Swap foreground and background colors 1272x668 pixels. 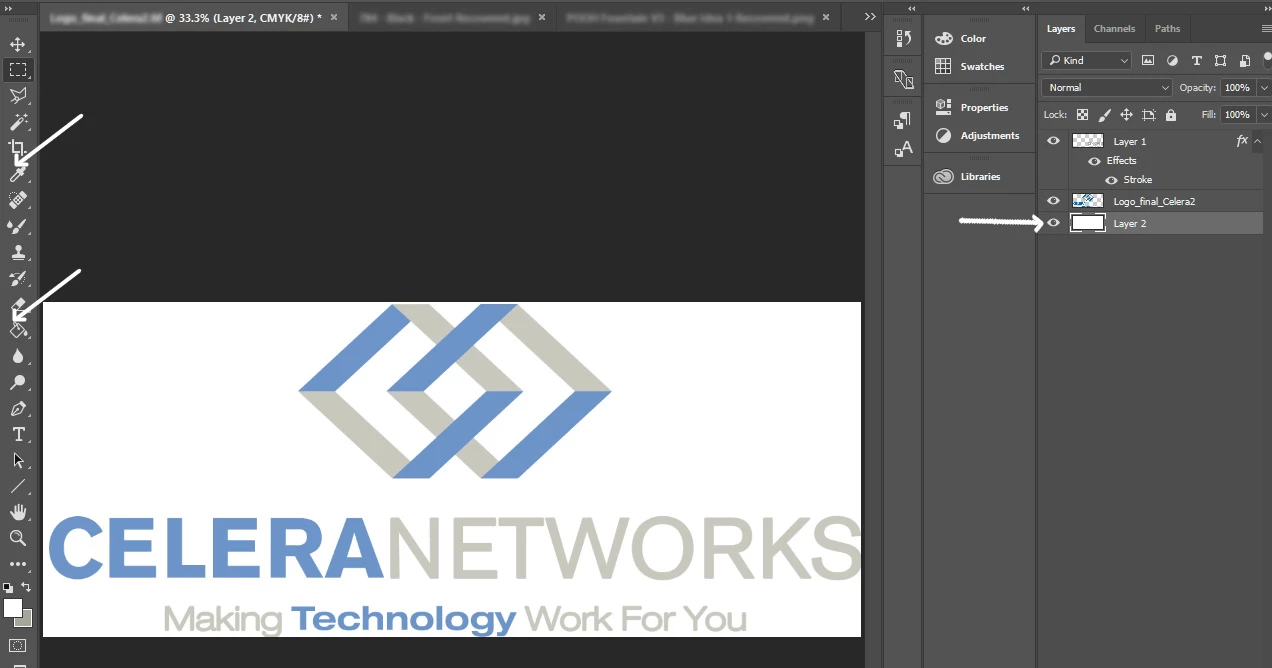pos(27,587)
